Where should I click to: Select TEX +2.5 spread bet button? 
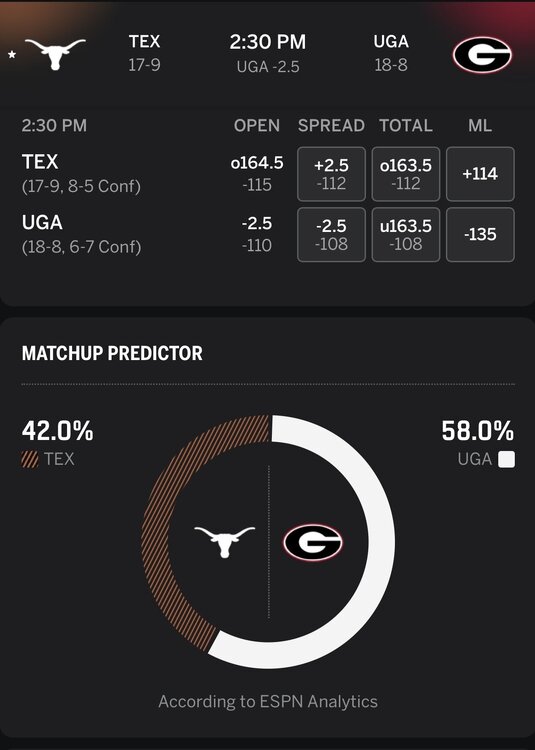point(331,174)
